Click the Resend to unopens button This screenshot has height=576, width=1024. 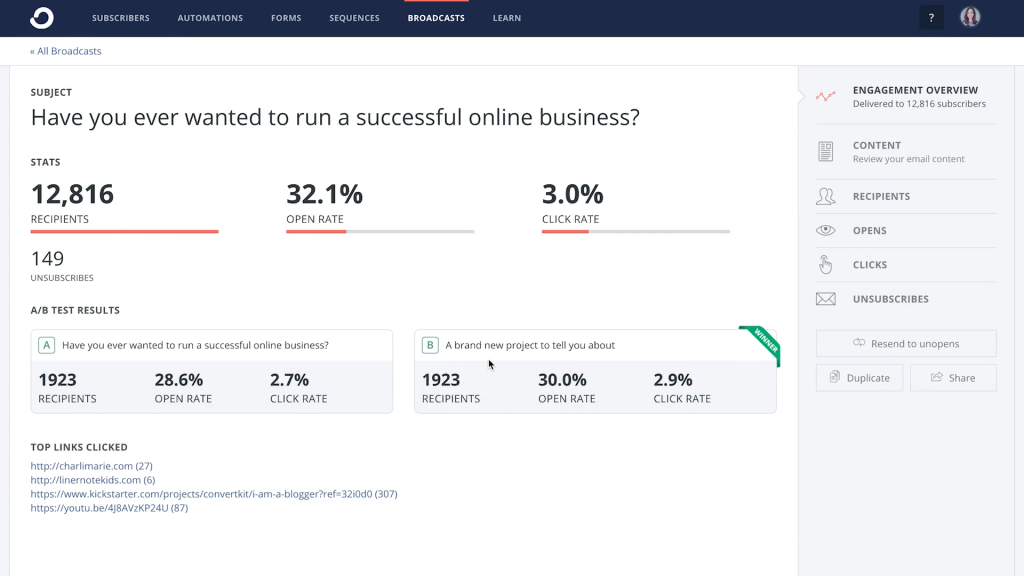click(x=906, y=344)
